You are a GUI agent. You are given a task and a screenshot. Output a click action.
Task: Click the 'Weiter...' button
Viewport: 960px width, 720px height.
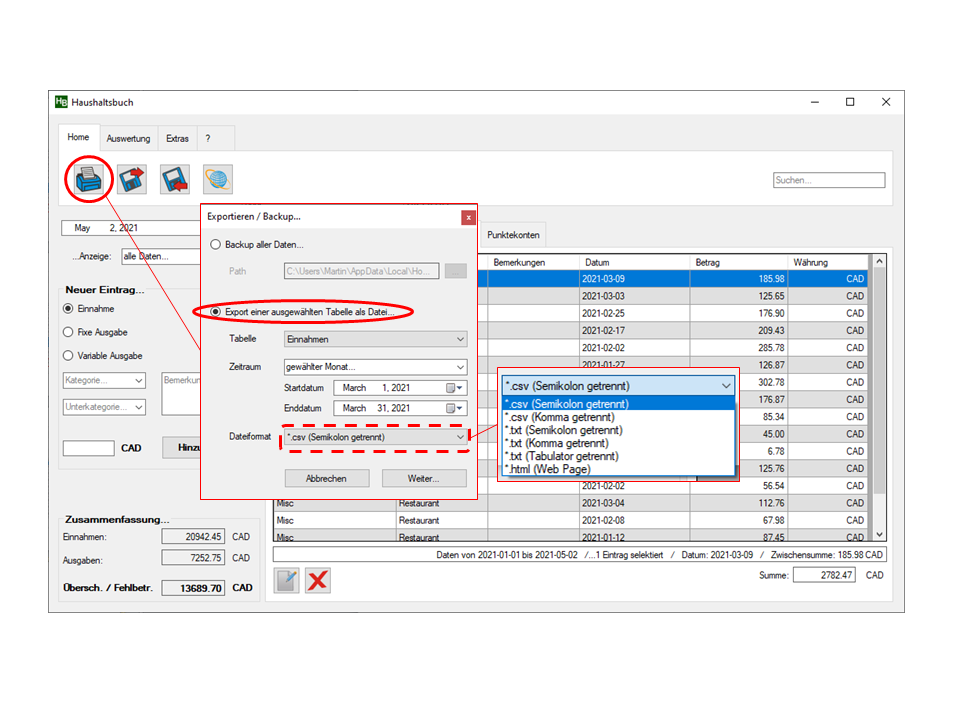pyautogui.click(x=424, y=479)
